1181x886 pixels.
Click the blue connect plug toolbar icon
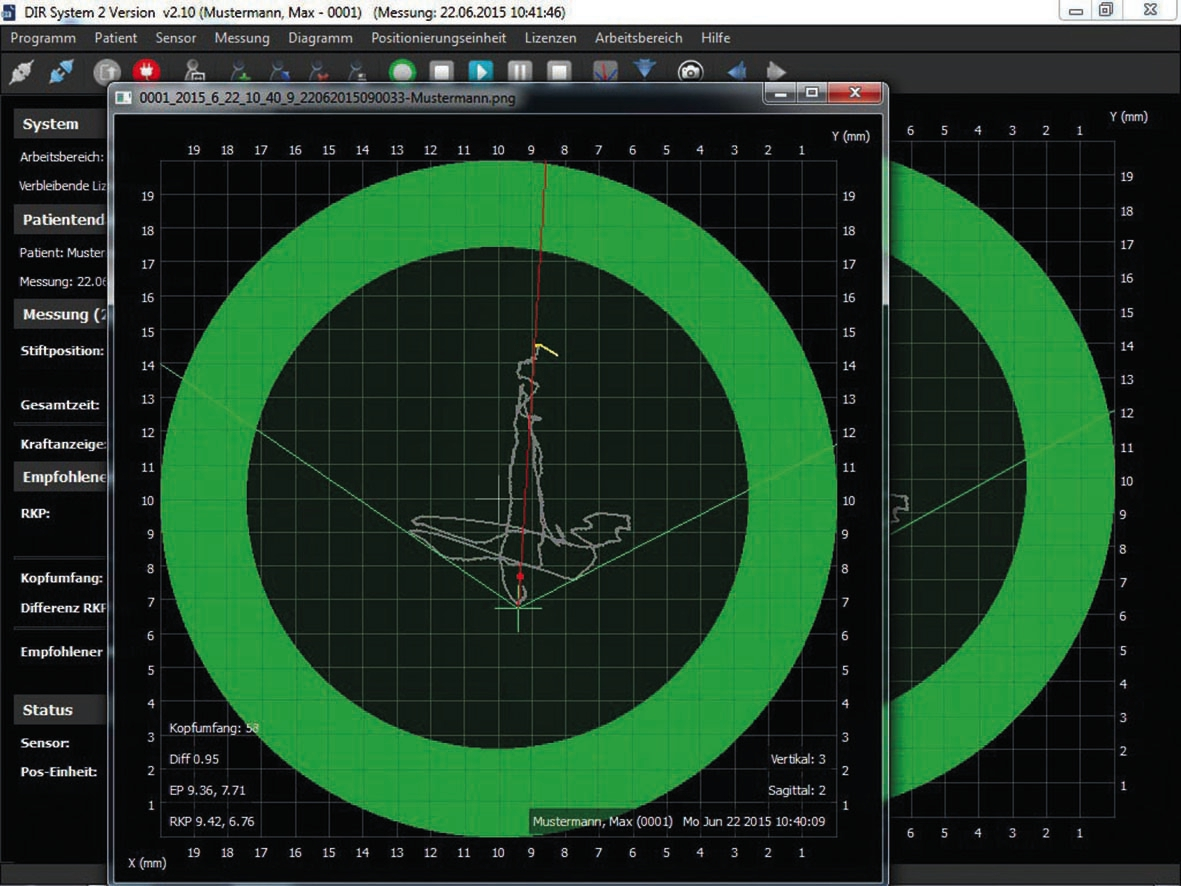61,72
